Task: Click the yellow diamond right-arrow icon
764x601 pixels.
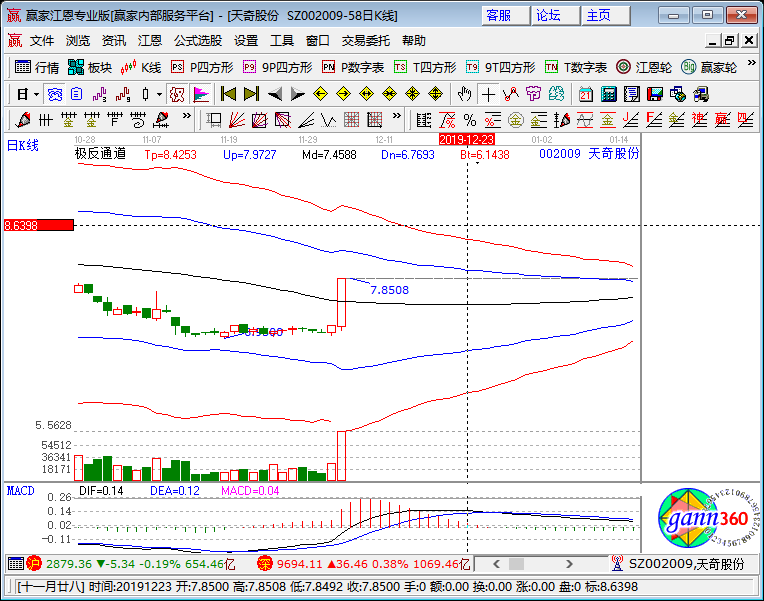Action: coord(344,94)
